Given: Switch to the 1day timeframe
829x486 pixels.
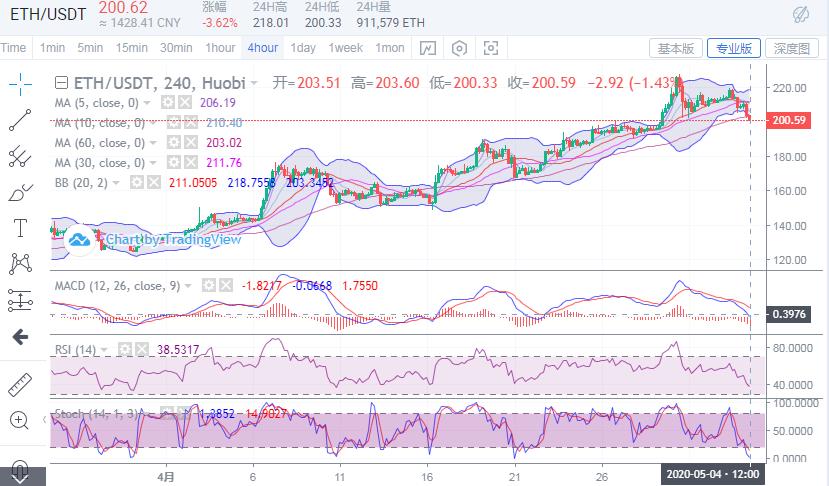Looking at the screenshot, I should pos(302,48).
